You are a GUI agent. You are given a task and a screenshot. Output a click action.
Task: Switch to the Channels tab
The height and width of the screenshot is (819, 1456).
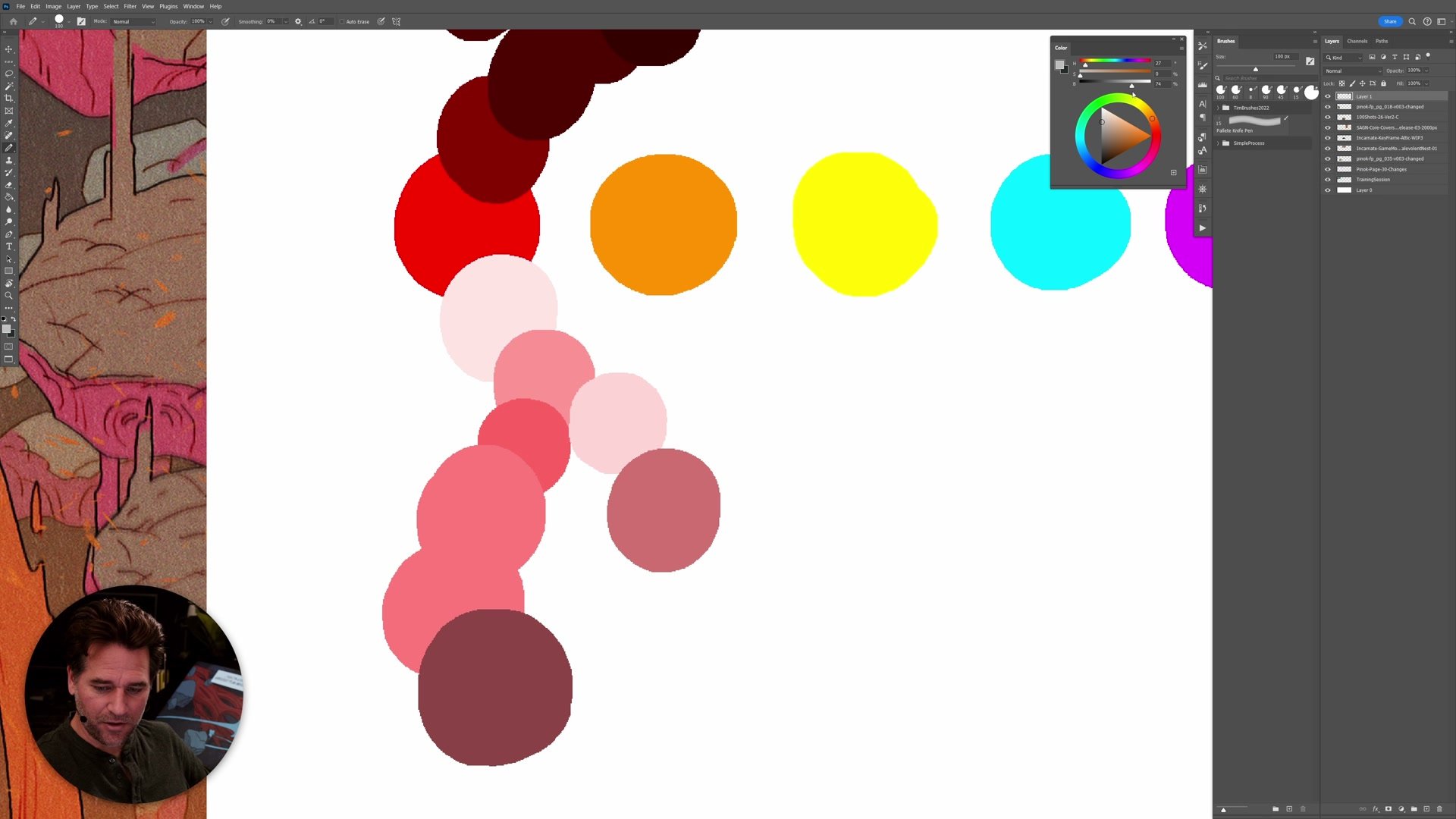1357,41
